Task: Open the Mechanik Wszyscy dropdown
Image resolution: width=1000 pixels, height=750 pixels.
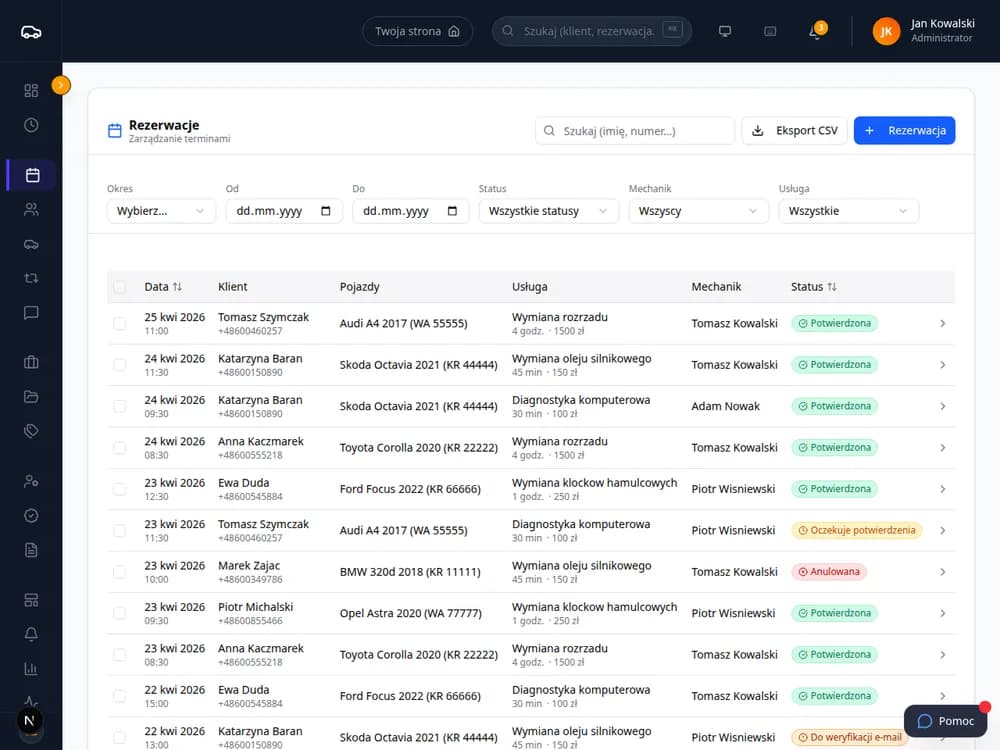Action: [x=698, y=211]
